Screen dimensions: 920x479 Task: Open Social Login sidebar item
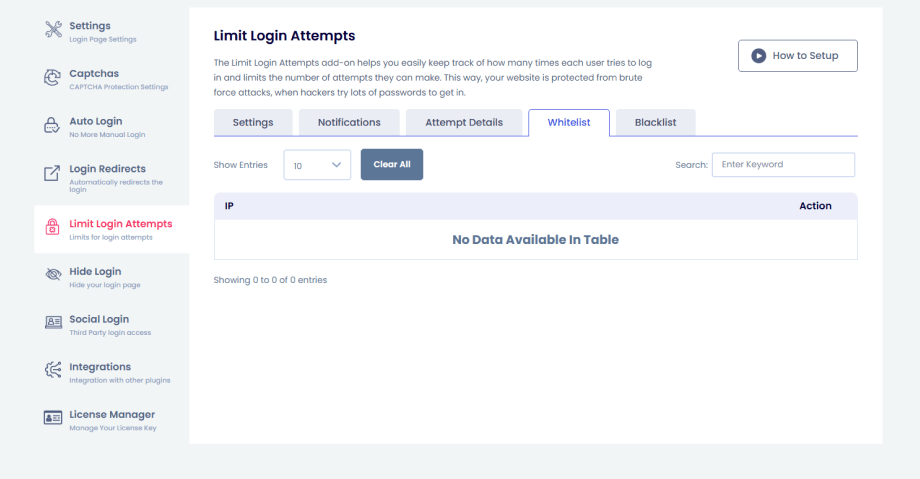(111, 324)
